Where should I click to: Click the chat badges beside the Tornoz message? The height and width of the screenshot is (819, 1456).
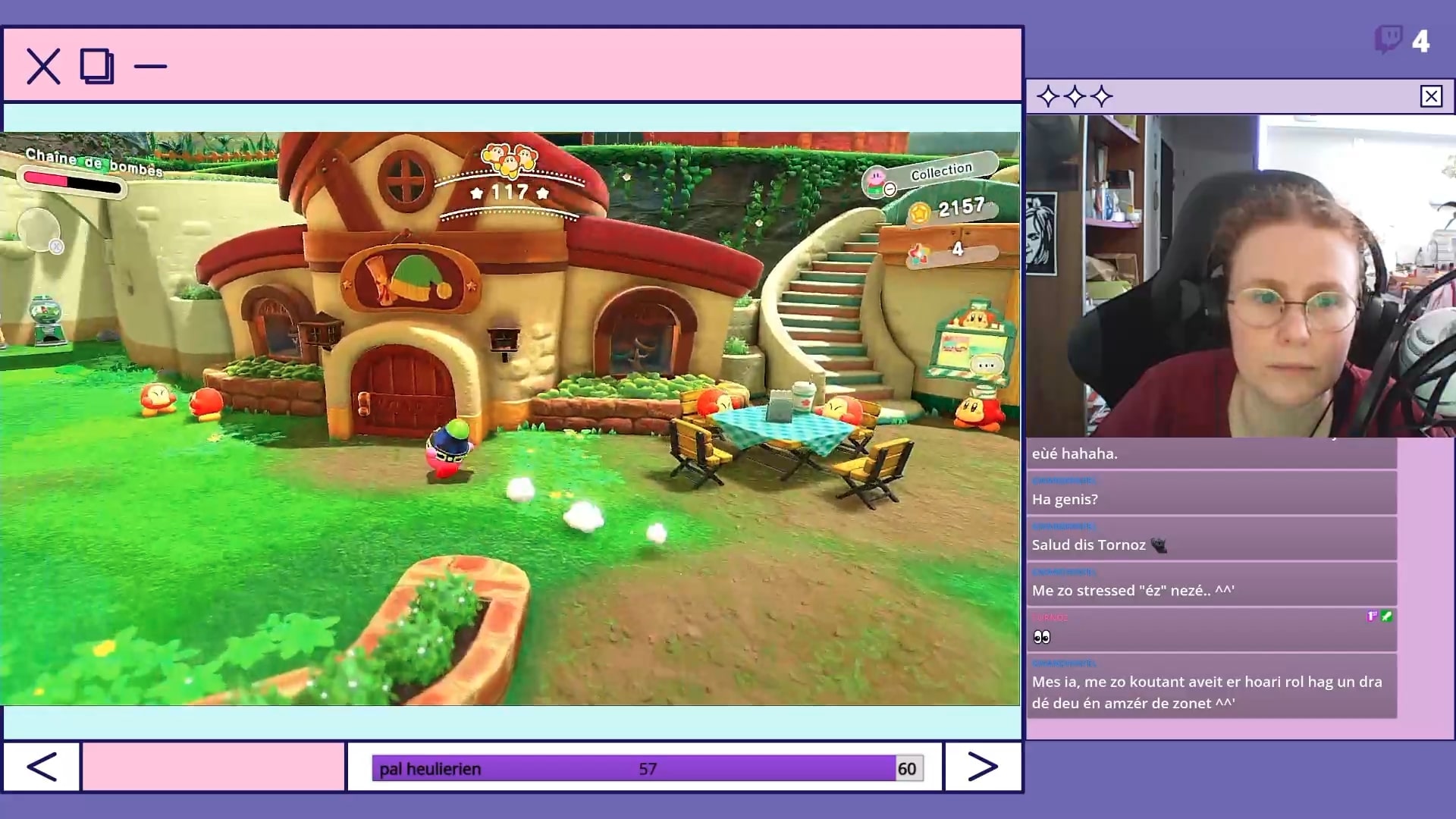point(1379,617)
